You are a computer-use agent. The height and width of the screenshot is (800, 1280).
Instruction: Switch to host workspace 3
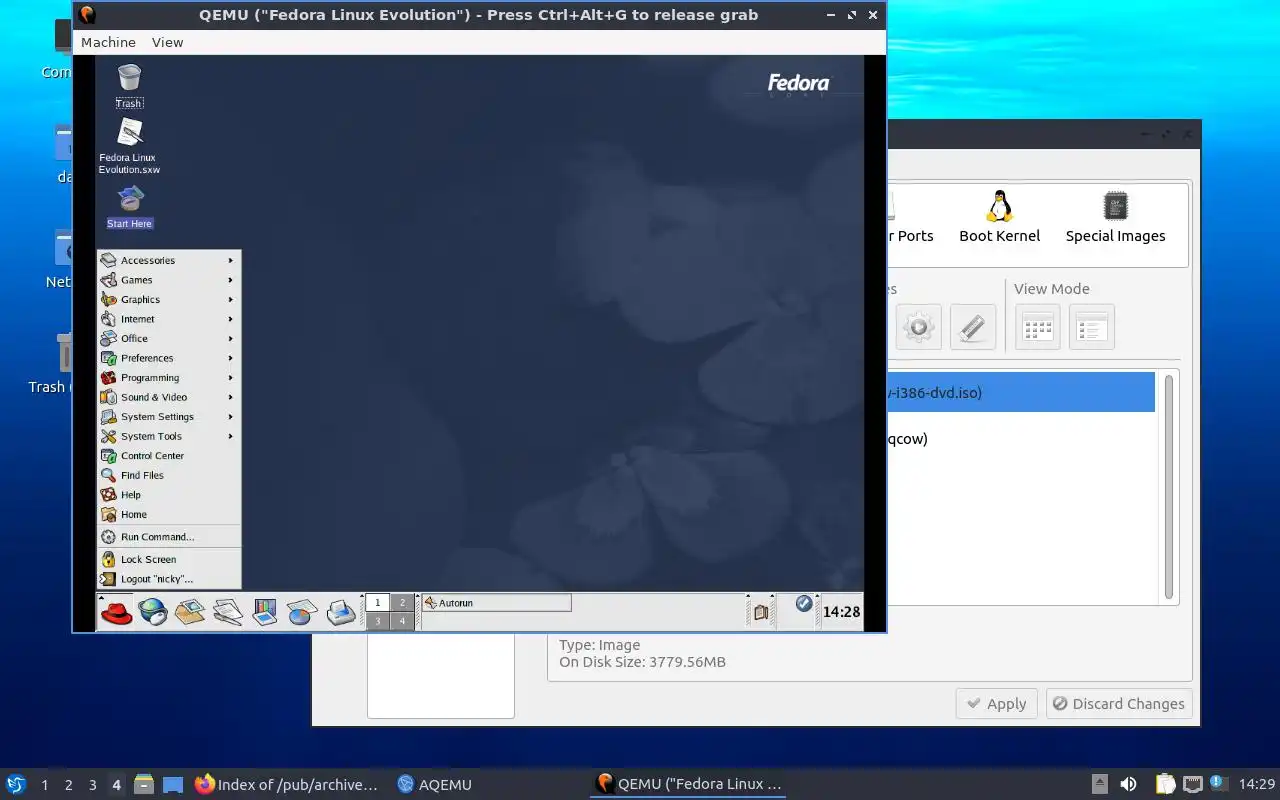tap(92, 785)
